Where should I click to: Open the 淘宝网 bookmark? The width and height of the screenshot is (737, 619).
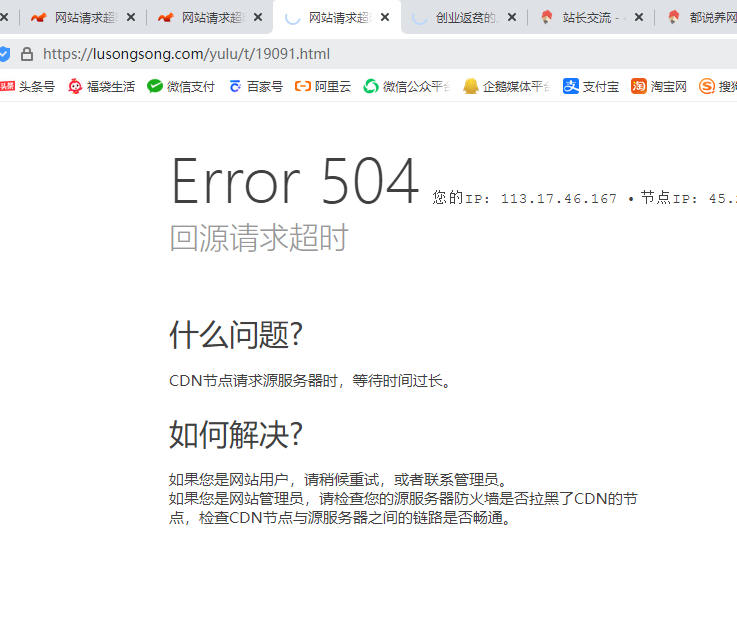click(659, 86)
